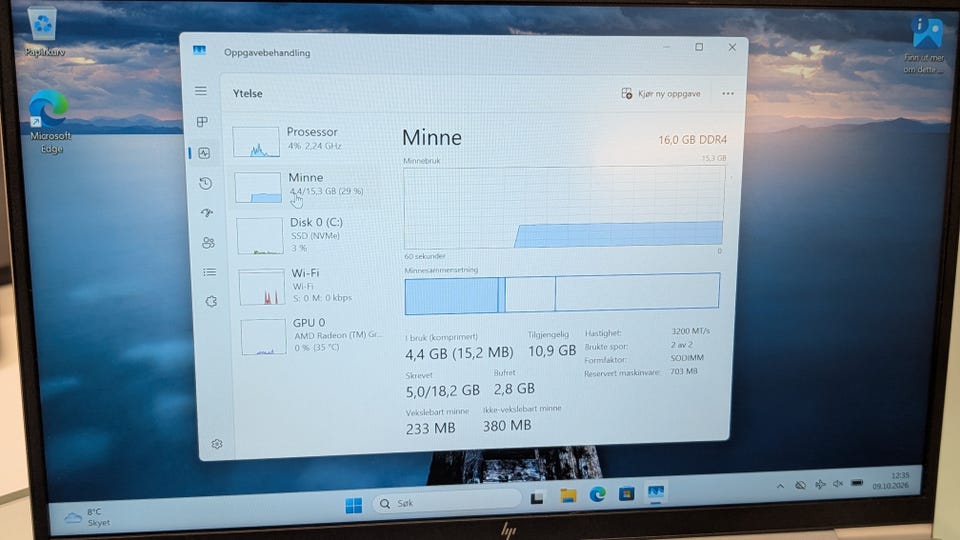Click the memory composition bar
Screen dimensions: 960x540
pos(562,293)
